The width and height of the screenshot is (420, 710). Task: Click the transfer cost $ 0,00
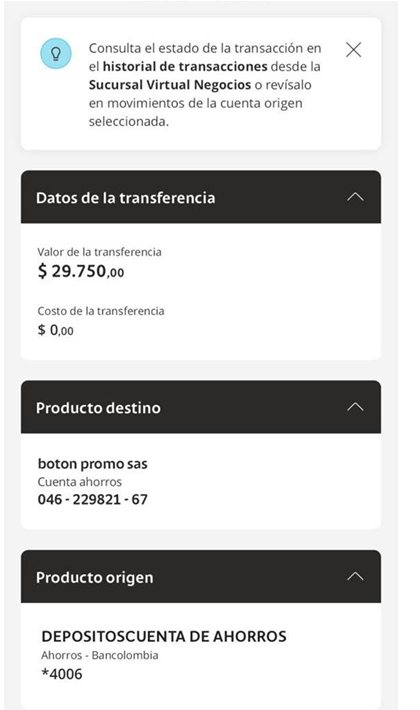point(55,330)
